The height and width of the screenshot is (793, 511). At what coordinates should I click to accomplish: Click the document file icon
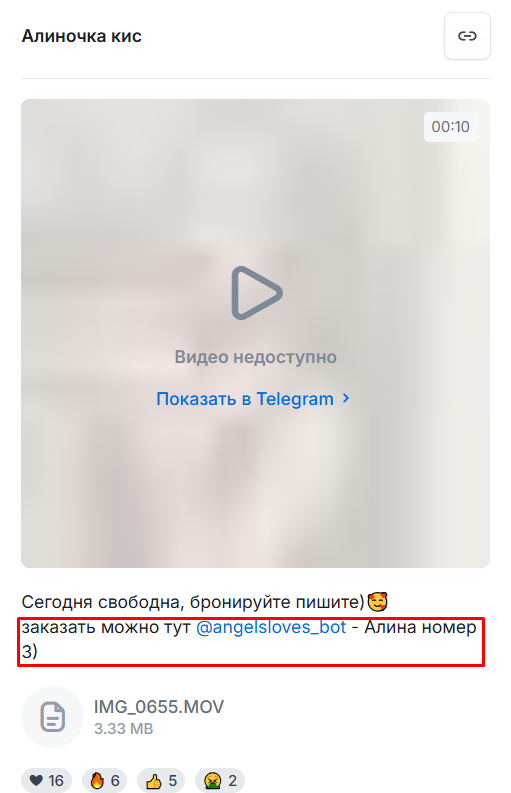click(x=52, y=717)
